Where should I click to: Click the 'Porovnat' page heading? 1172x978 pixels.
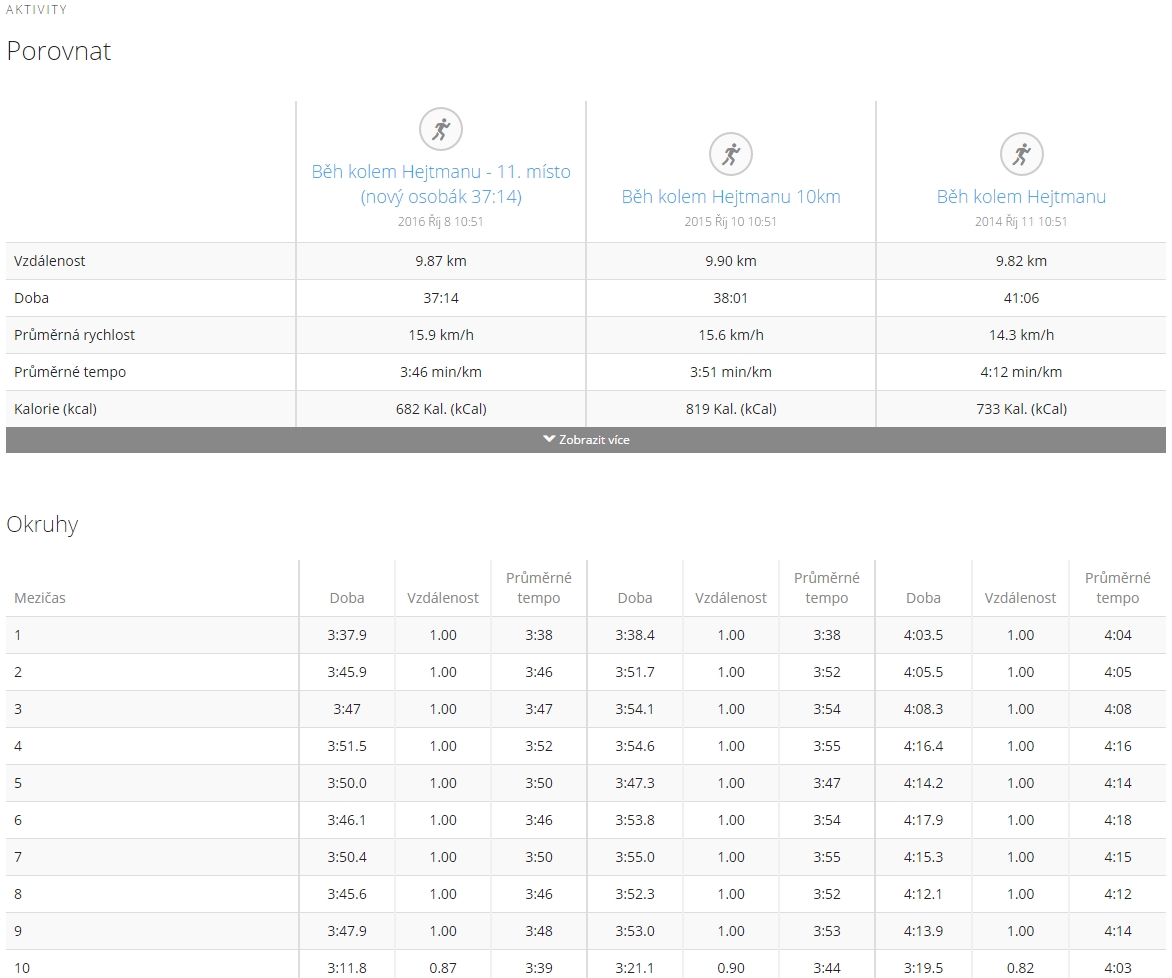[x=58, y=51]
